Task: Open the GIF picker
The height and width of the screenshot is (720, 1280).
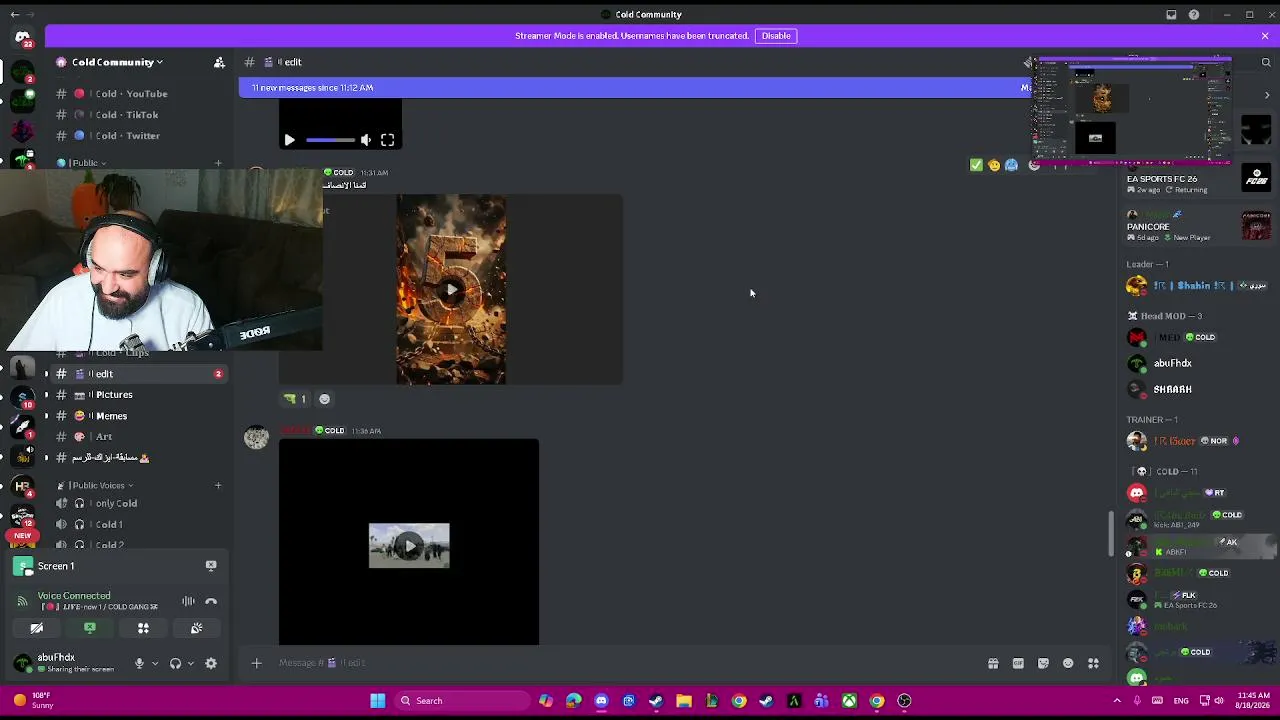Action: (1018, 663)
